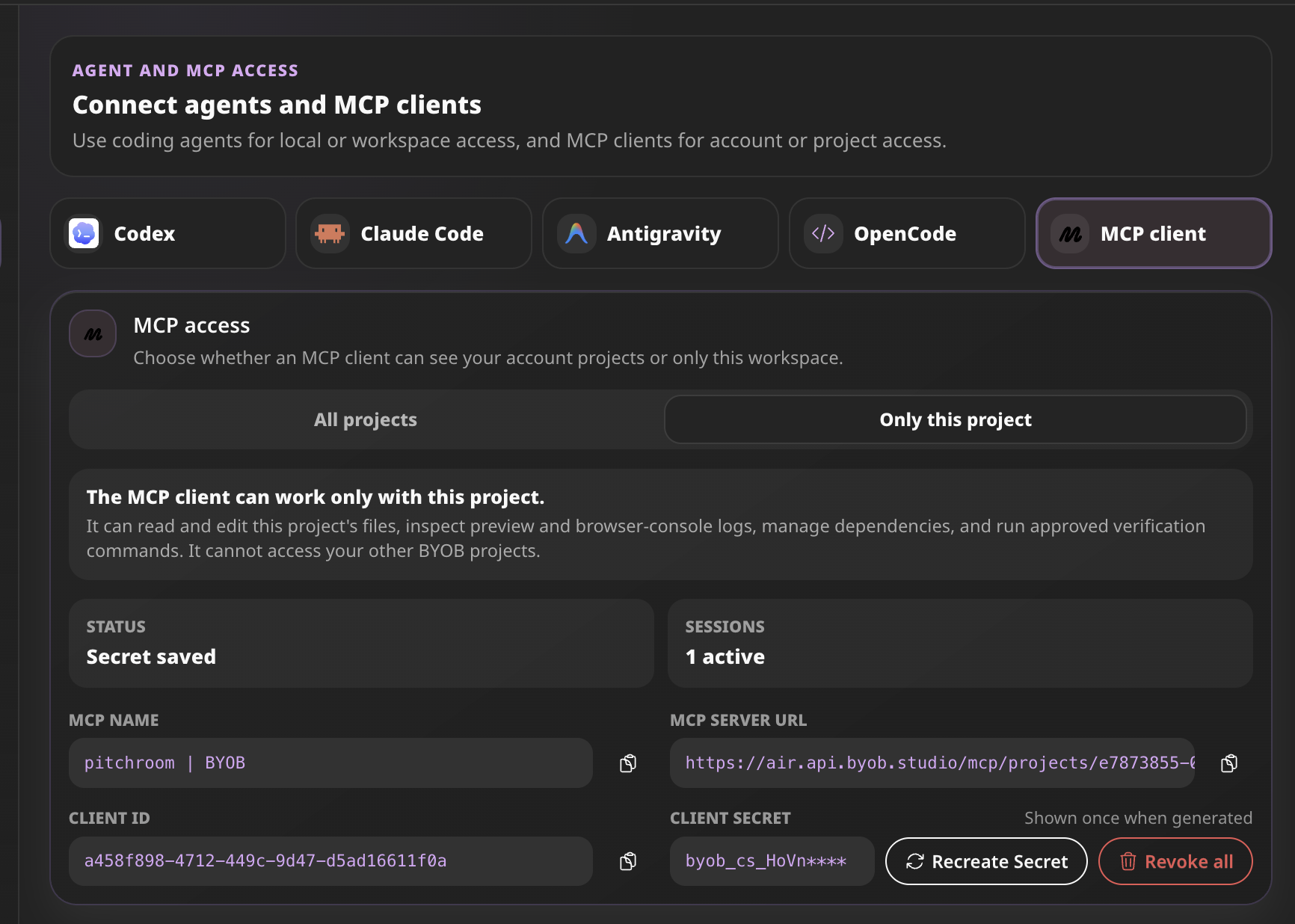
Task: Click the trash icon in Revoke all
Action: tap(1128, 861)
